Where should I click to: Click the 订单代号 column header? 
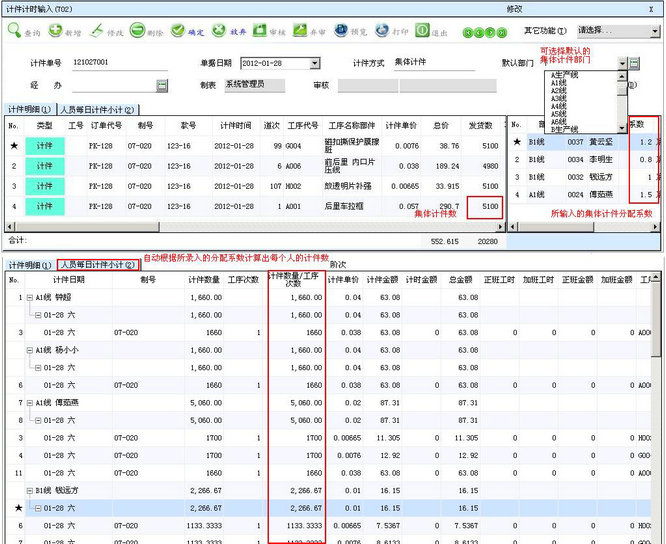(x=106, y=126)
